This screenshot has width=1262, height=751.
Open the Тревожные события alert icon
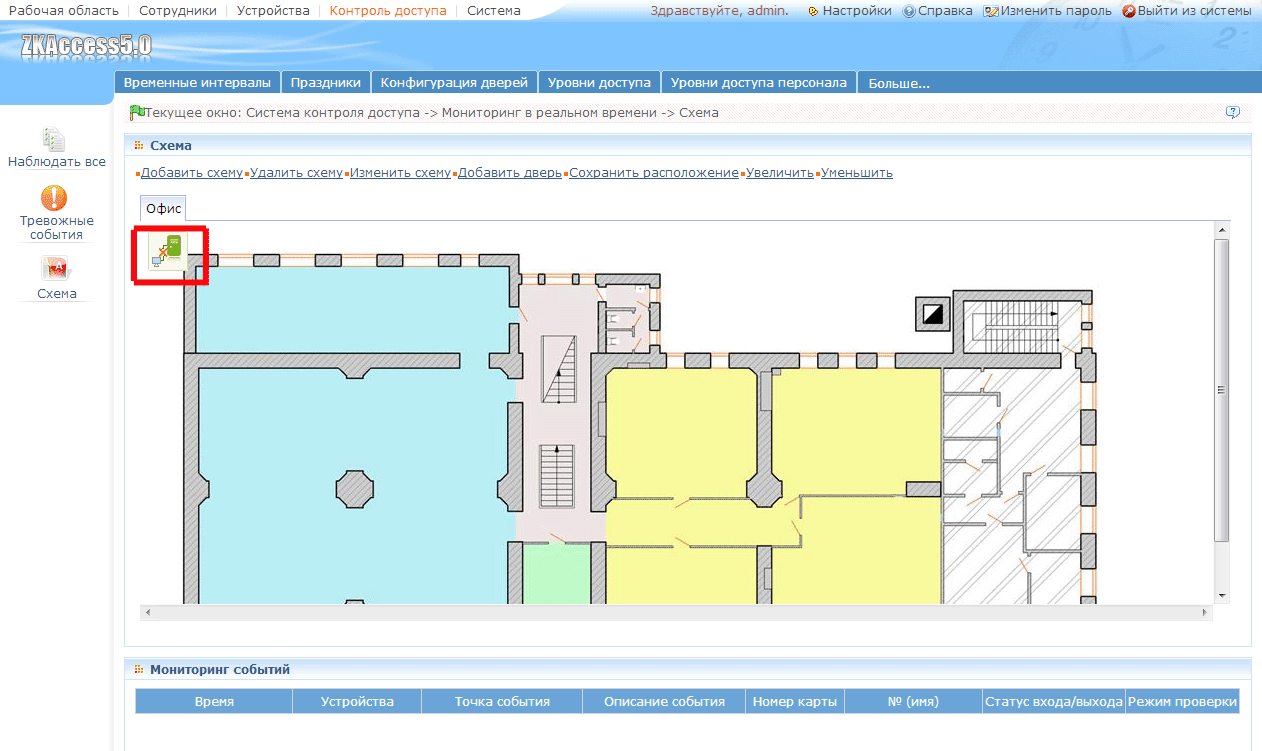coord(55,198)
